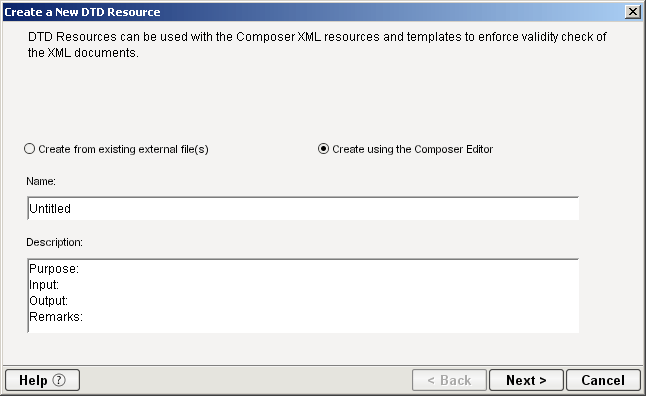Click the Output: line in the Description box
This screenshot has width=646, height=396.
[x=49, y=301]
